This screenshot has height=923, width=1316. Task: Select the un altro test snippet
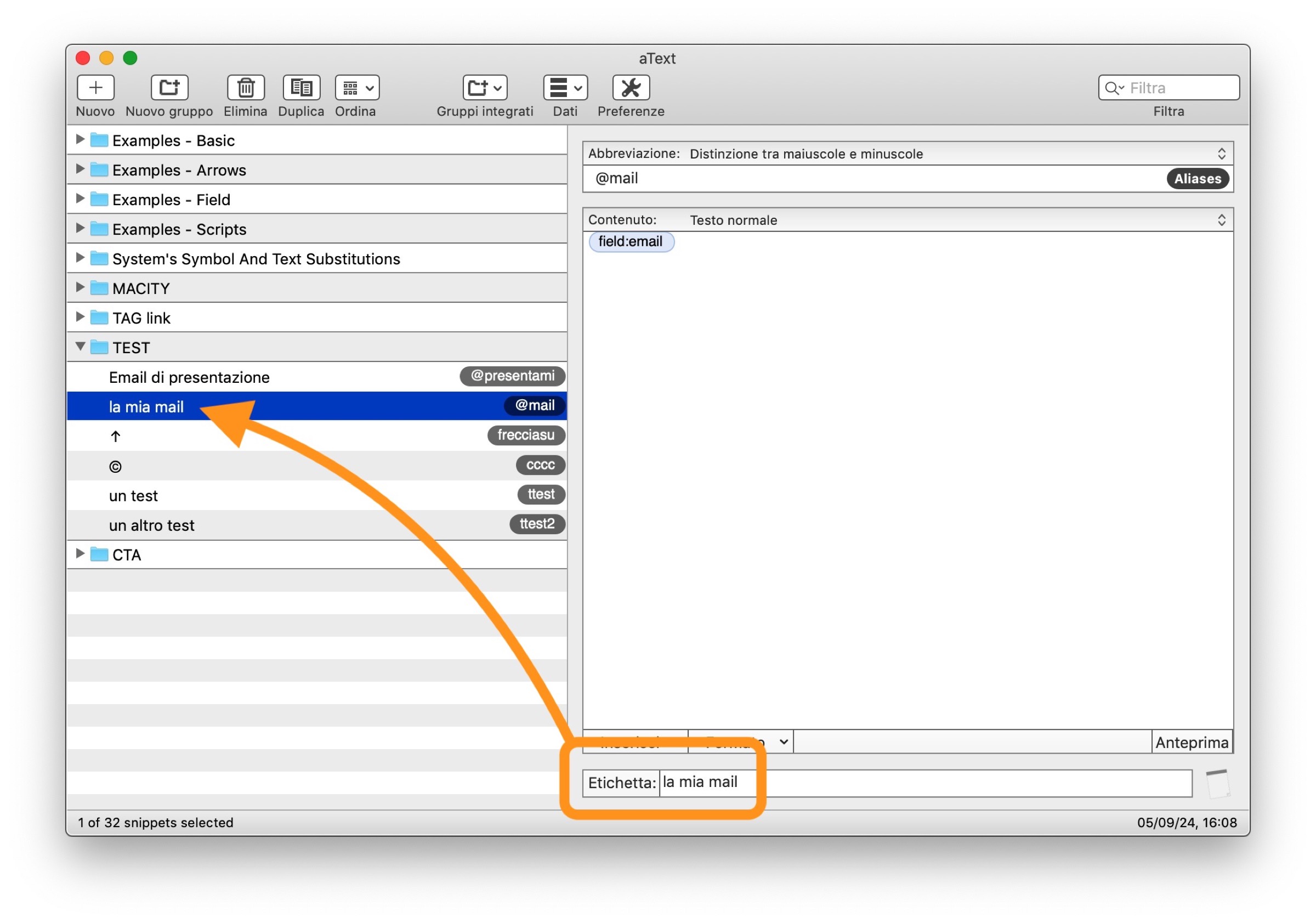(x=152, y=525)
